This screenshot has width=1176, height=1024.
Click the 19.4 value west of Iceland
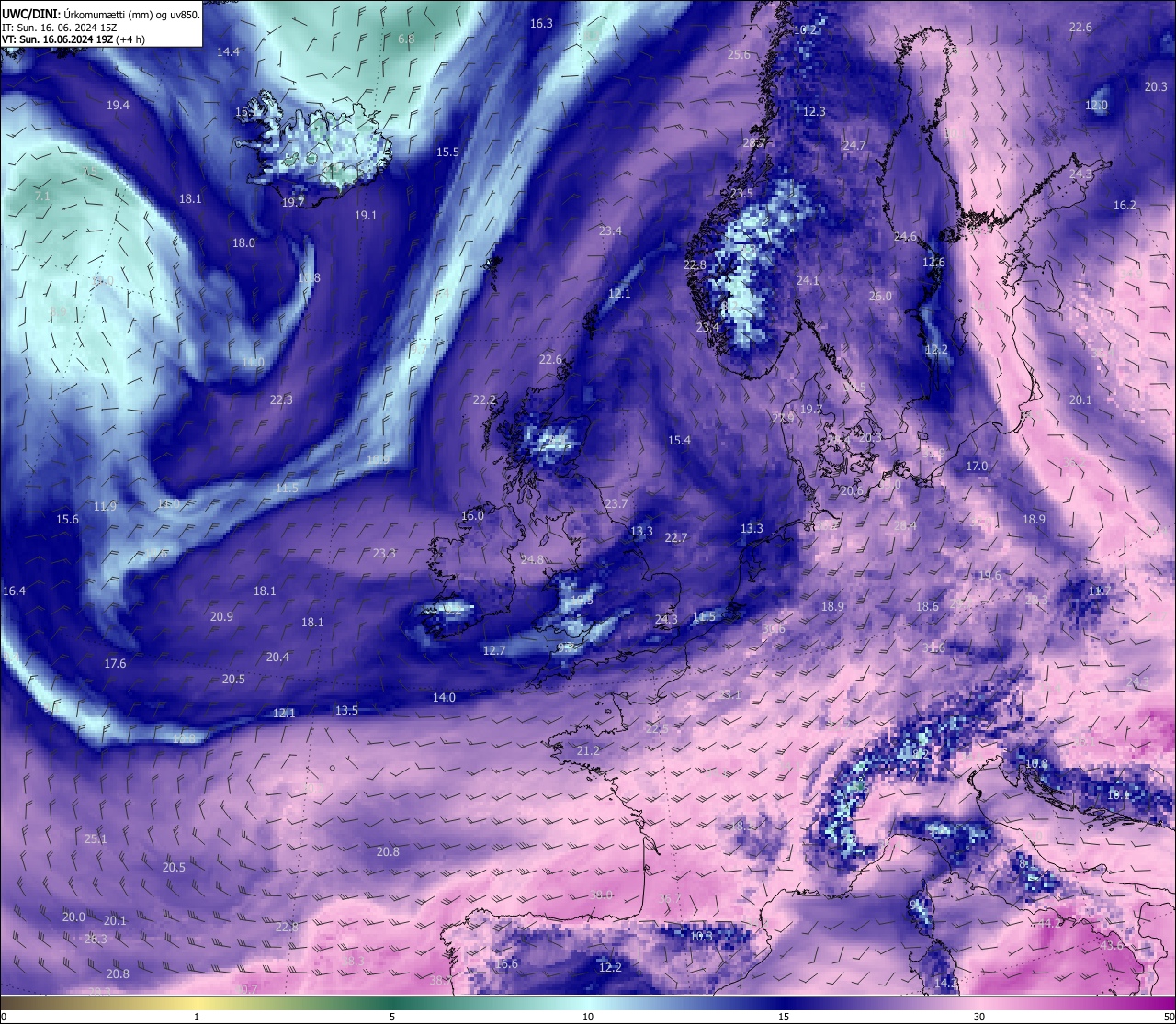118,105
